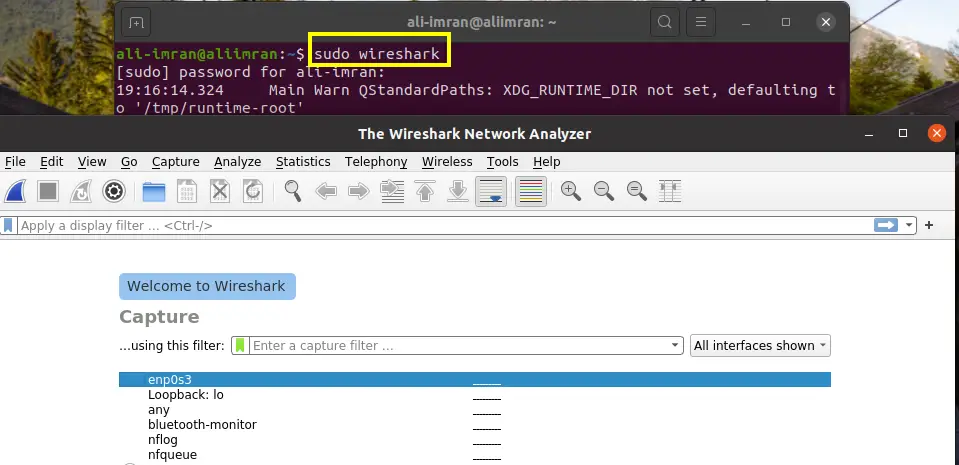Viewport: 959px width, 465px height.
Task: Open the View menu
Action: pos(92,162)
